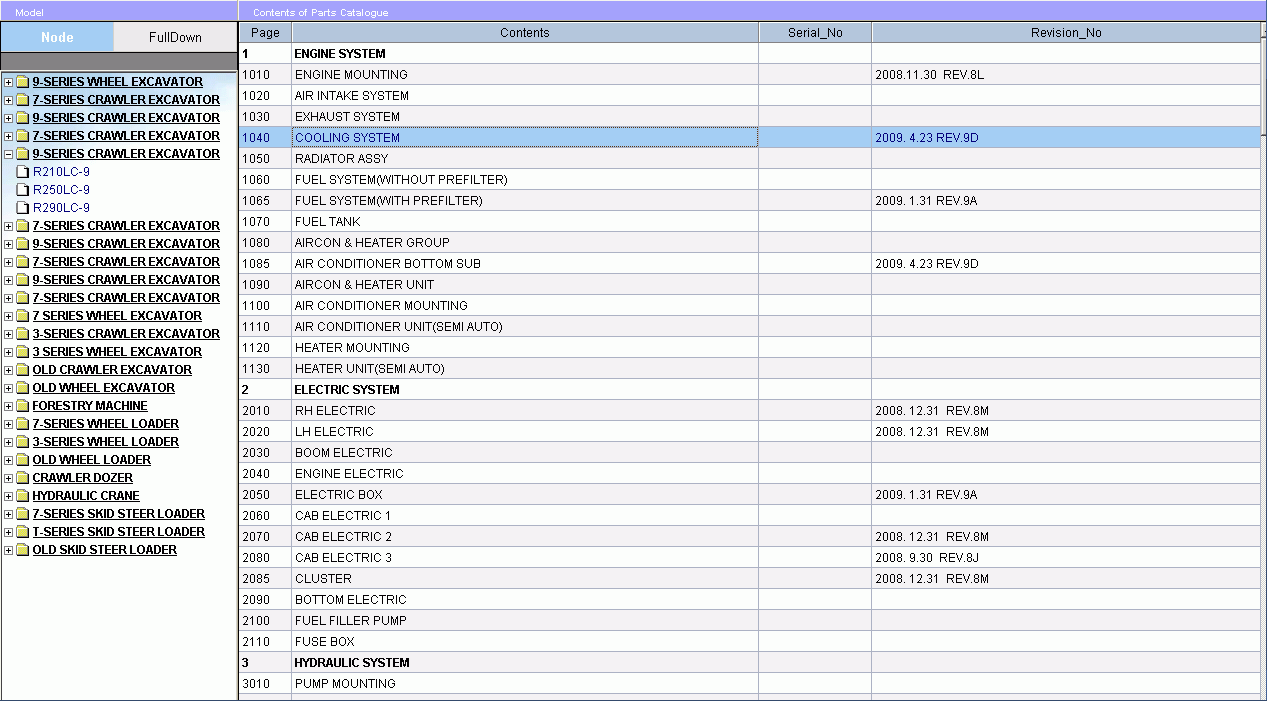The height and width of the screenshot is (701, 1267).
Task: Click the FORESTRY MACHINE folder icon
Action: (22, 406)
